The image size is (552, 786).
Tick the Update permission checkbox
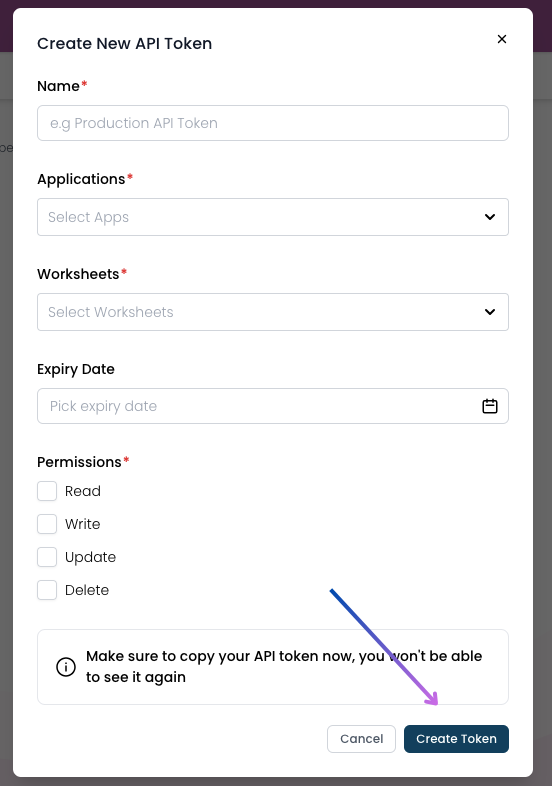[x=47, y=557]
